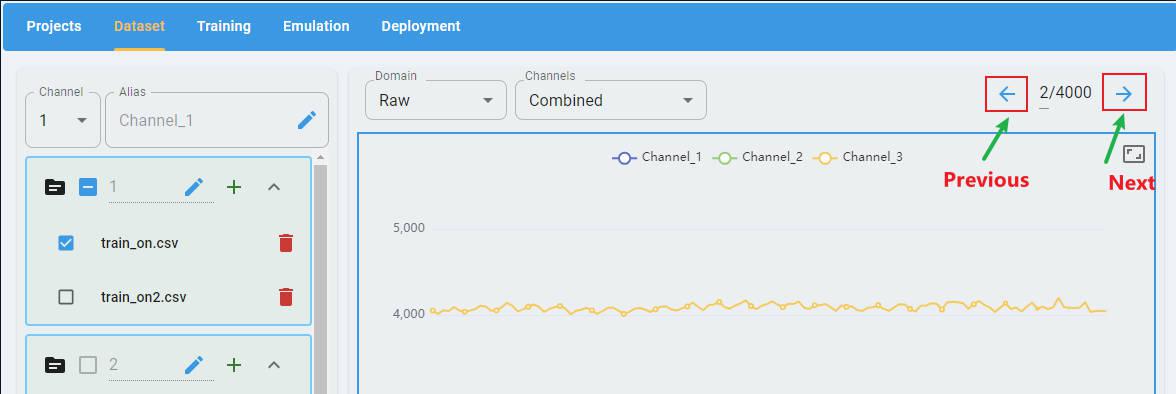Delete train_on.csv with trash icon
The image size is (1176, 394).
tap(286, 243)
